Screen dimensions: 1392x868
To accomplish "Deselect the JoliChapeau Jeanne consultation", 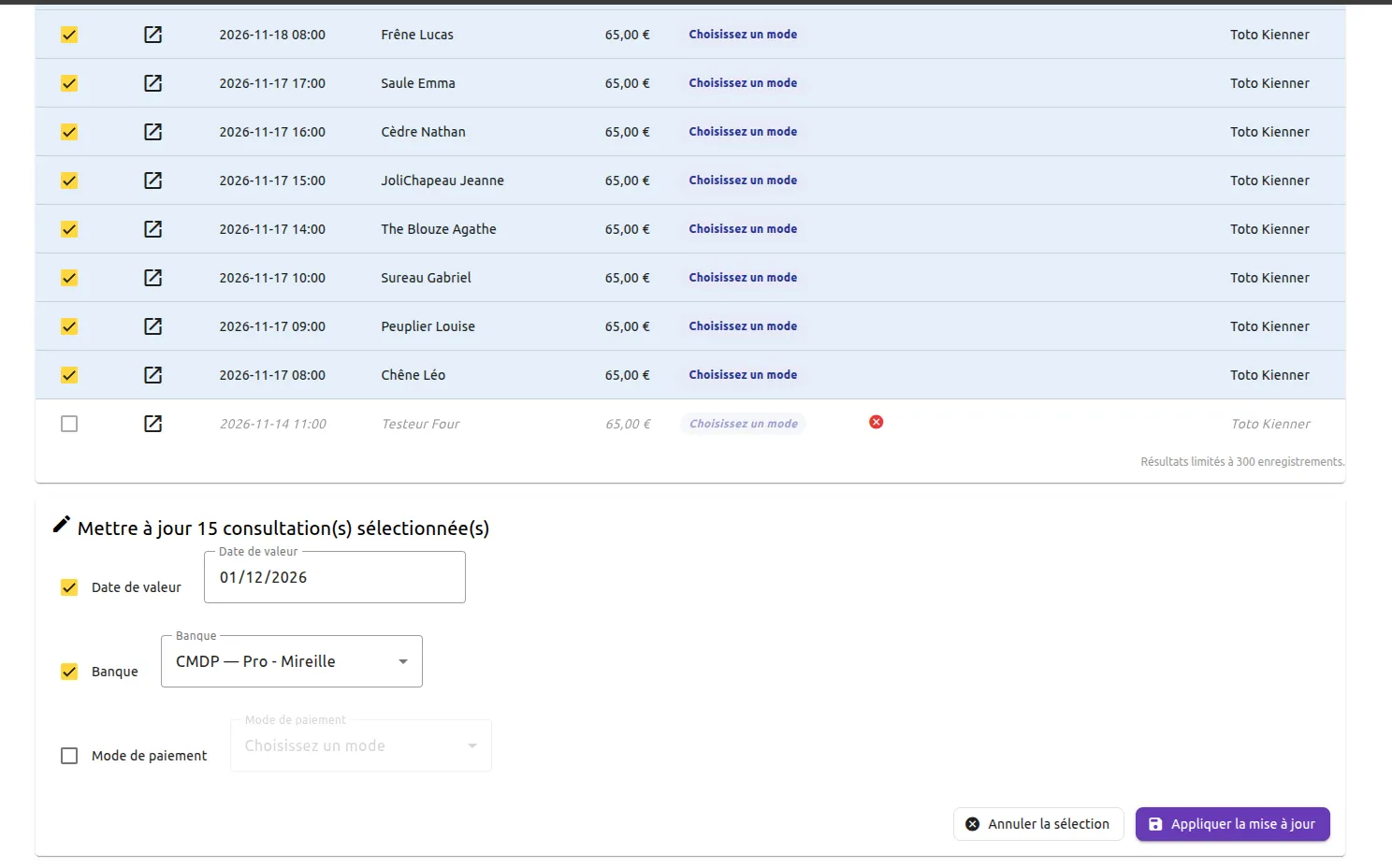I will (x=69, y=181).
